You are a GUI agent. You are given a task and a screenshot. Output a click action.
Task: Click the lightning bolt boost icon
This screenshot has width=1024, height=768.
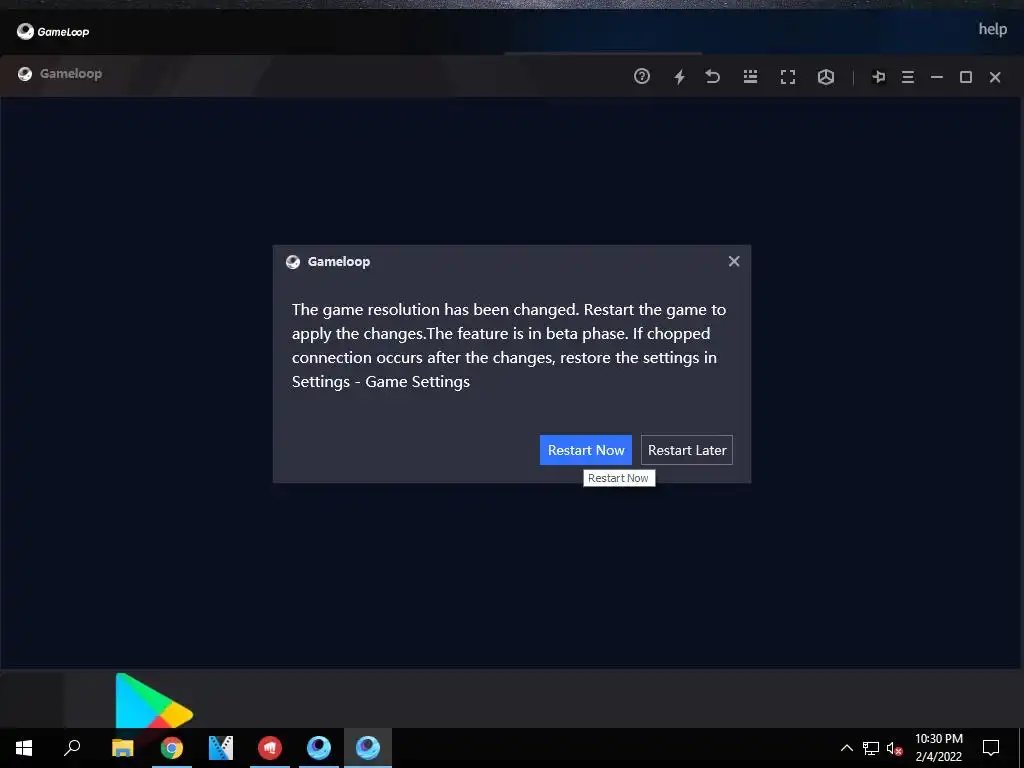(x=680, y=77)
